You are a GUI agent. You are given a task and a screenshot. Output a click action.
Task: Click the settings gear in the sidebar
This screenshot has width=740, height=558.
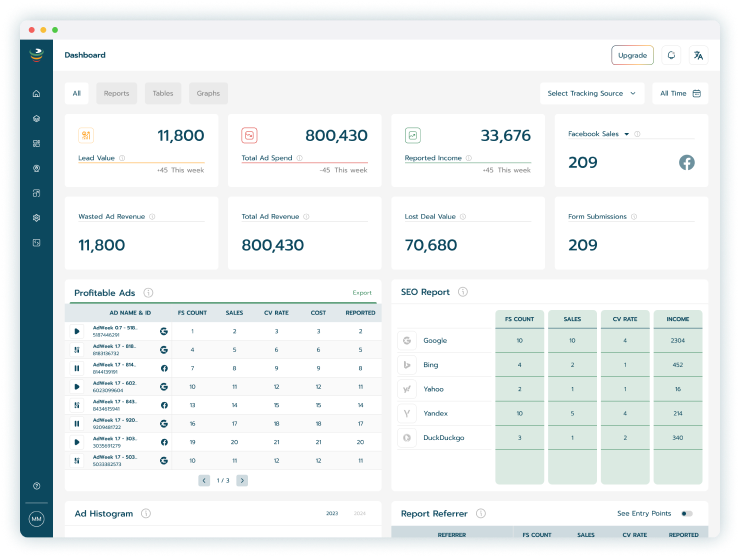pos(37,217)
